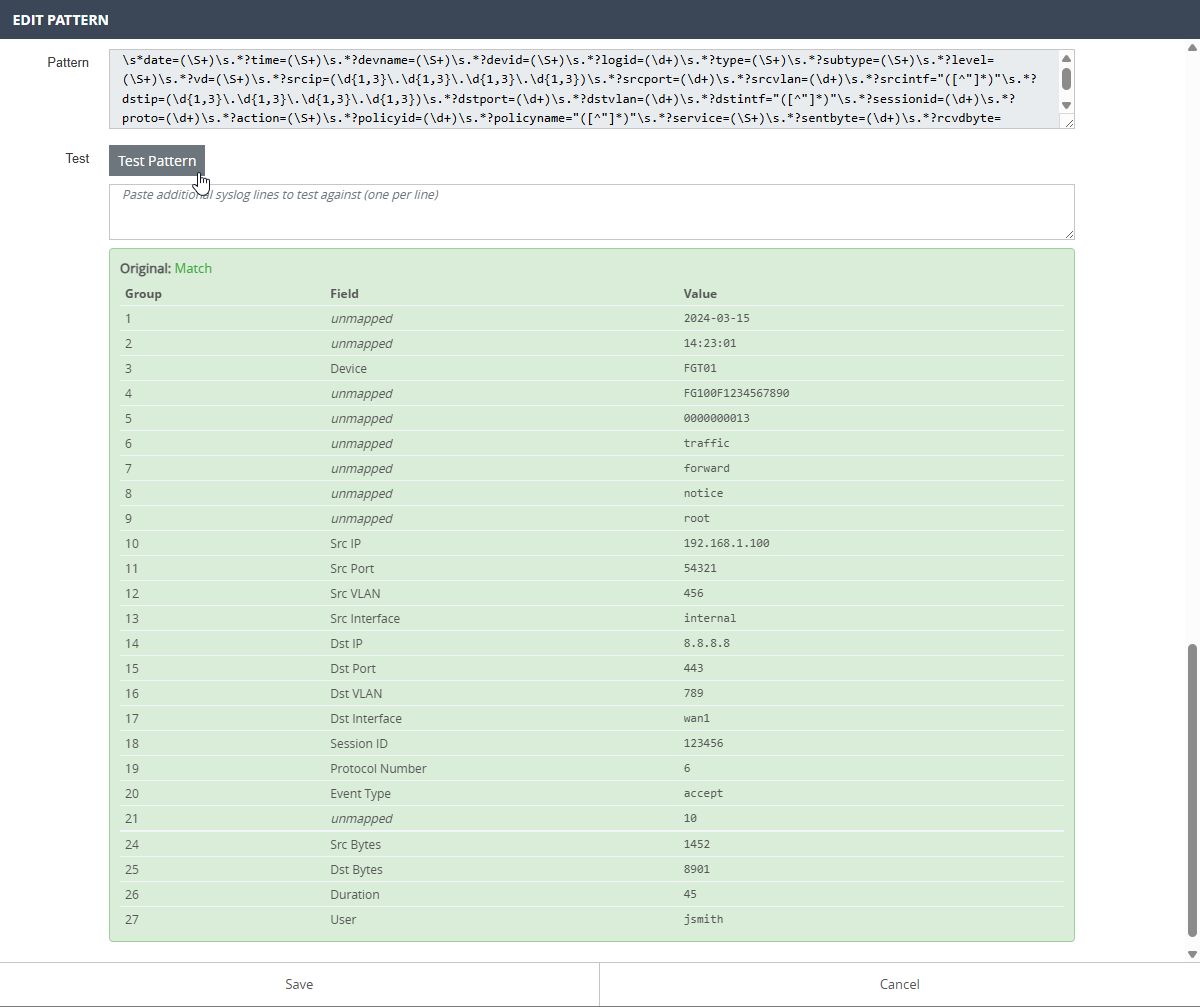The height and width of the screenshot is (1007, 1200).
Task: Select the value forward
Action: [706, 468]
